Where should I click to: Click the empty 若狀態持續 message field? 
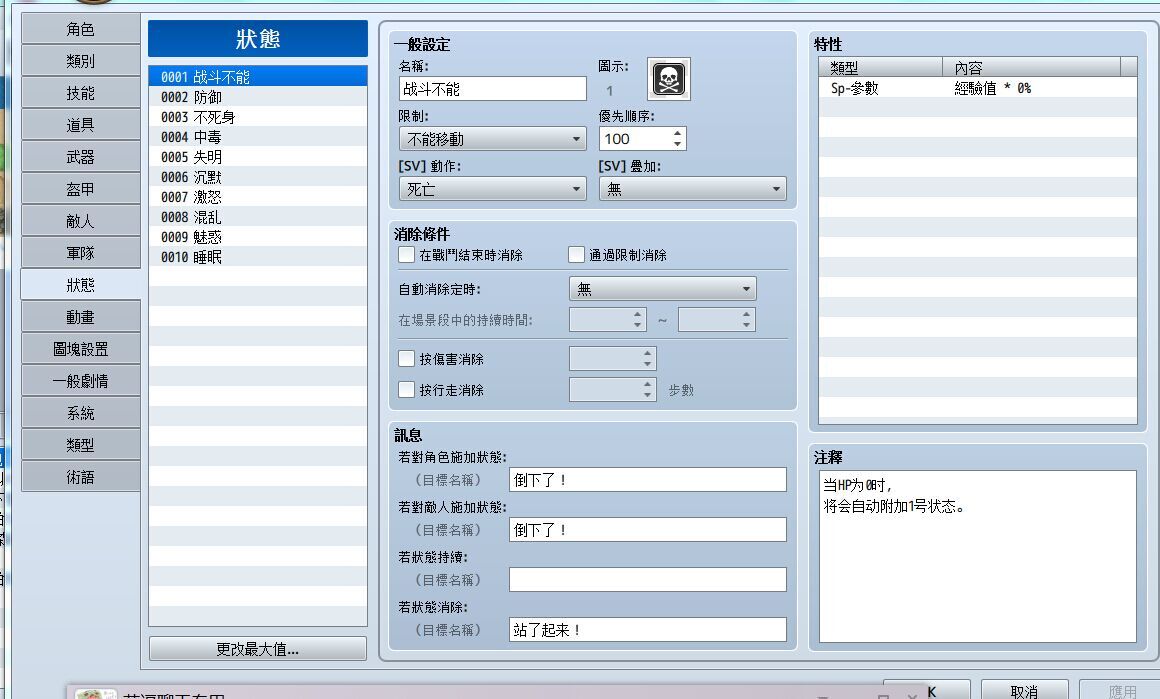coord(647,580)
